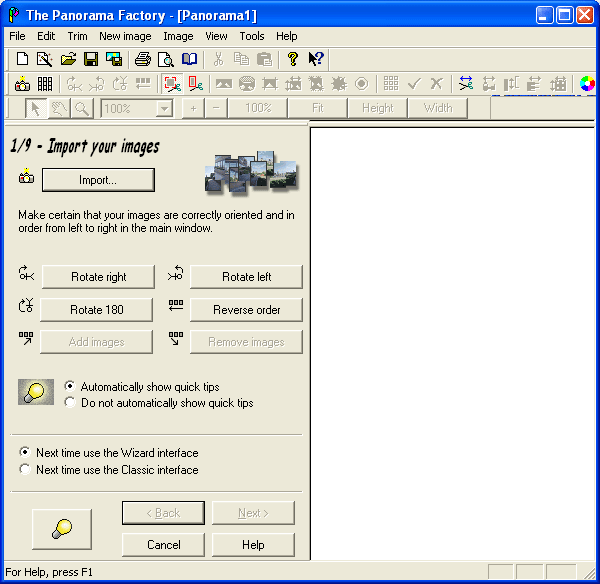This screenshot has height=584, width=600.
Task: Open print preview icon
Action: (166, 59)
